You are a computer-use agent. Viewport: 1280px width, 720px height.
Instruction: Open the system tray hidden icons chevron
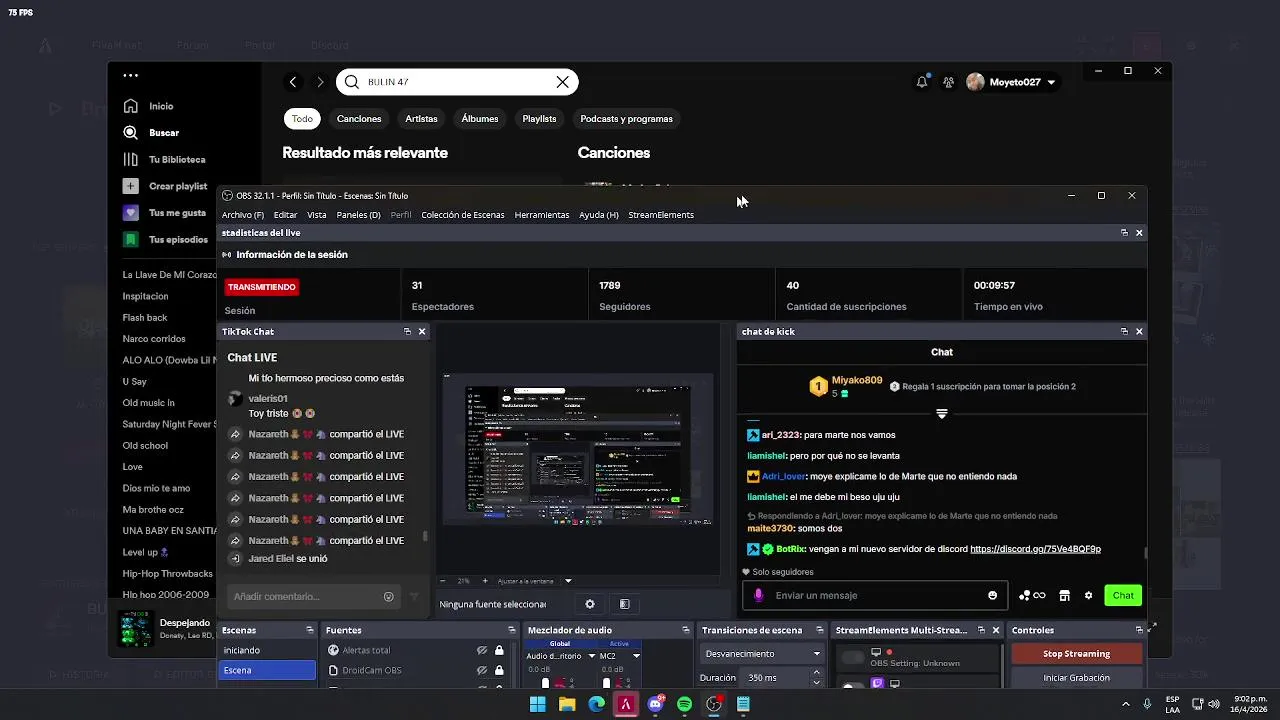1125,704
